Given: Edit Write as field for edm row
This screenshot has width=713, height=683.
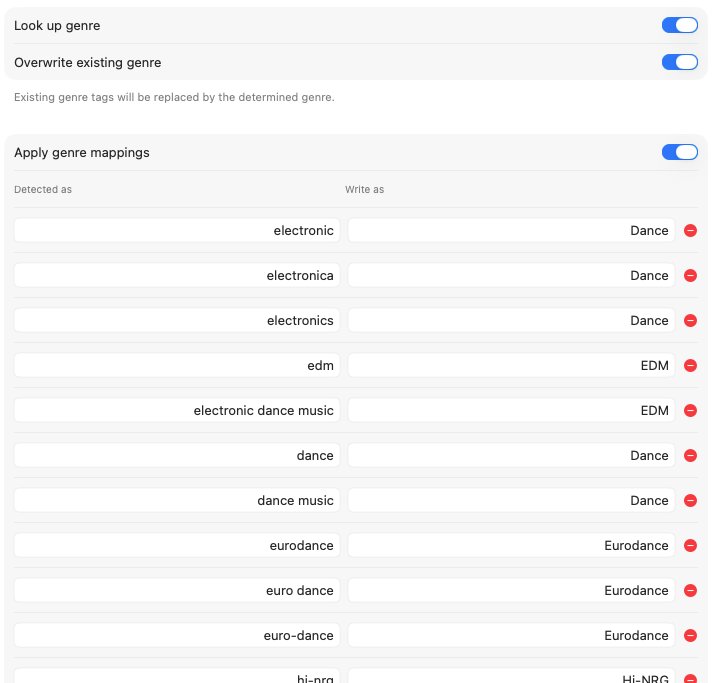Looking at the screenshot, I should [x=511, y=366].
